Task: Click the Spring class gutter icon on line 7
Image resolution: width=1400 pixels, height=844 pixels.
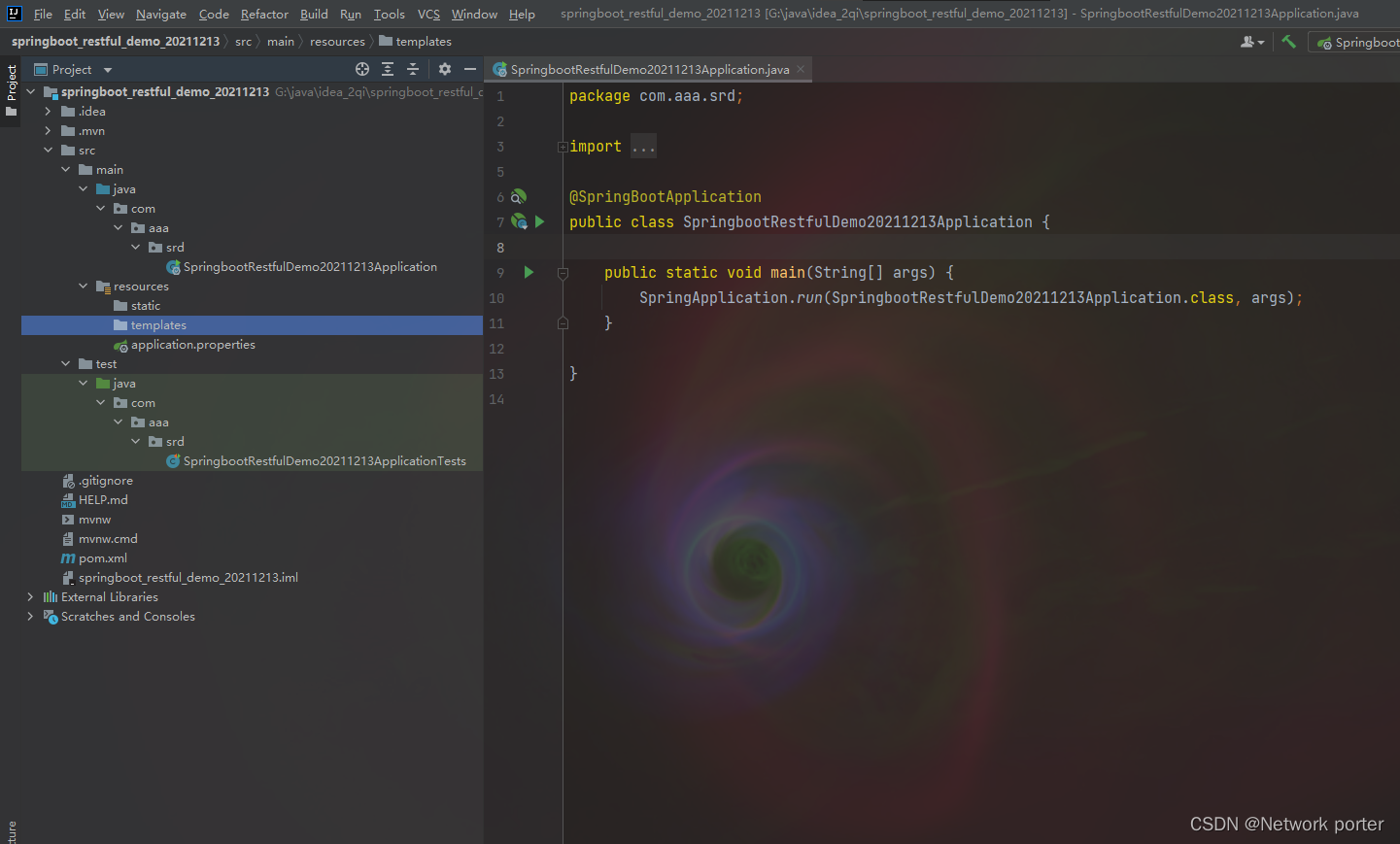Action: [x=519, y=221]
